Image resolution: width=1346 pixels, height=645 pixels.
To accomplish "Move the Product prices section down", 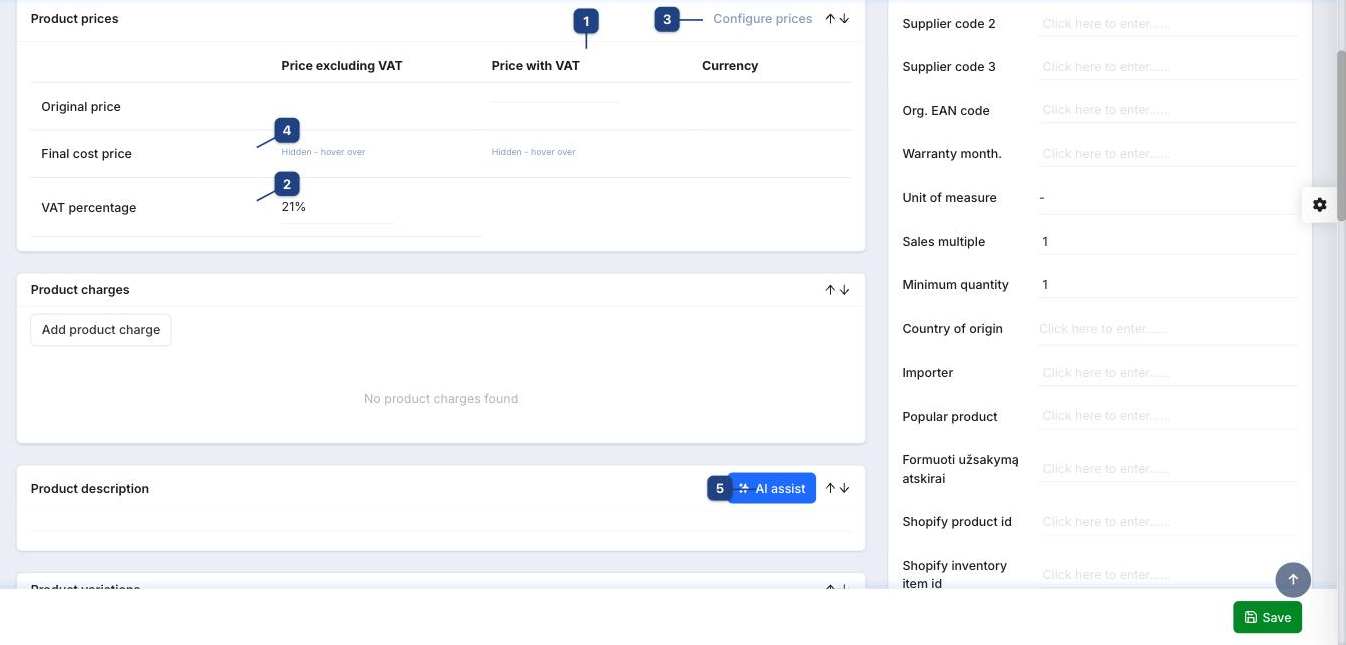I will pos(844,19).
